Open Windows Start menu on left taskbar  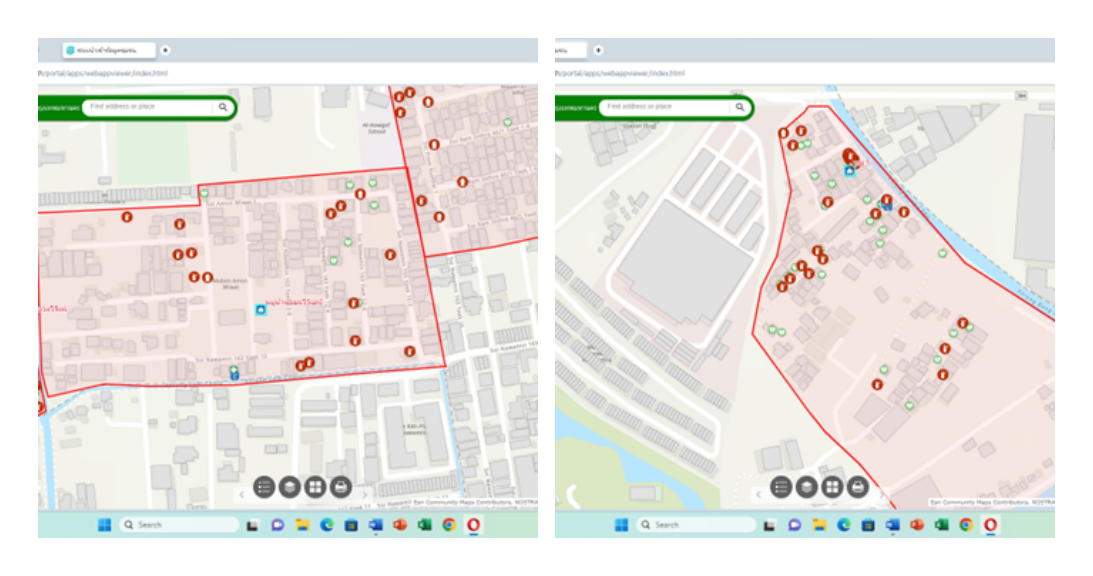pyautogui.click(x=103, y=524)
